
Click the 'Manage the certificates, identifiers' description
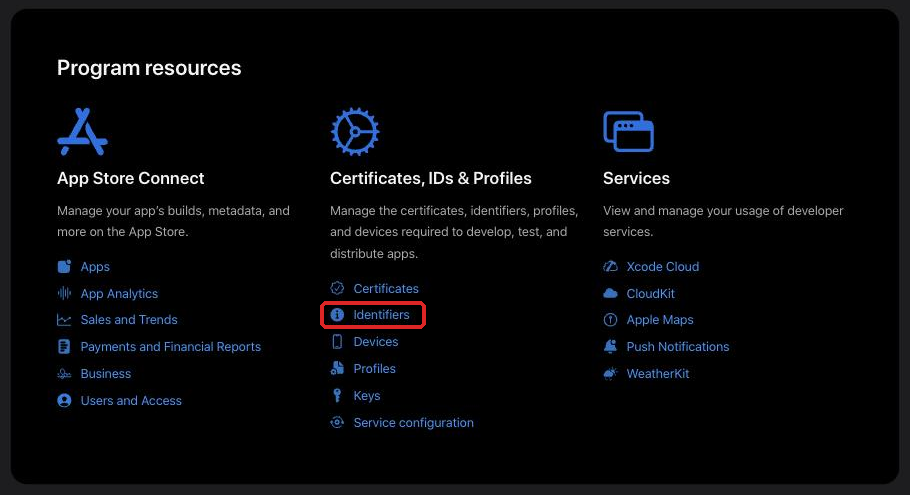click(x=454, y=232)
